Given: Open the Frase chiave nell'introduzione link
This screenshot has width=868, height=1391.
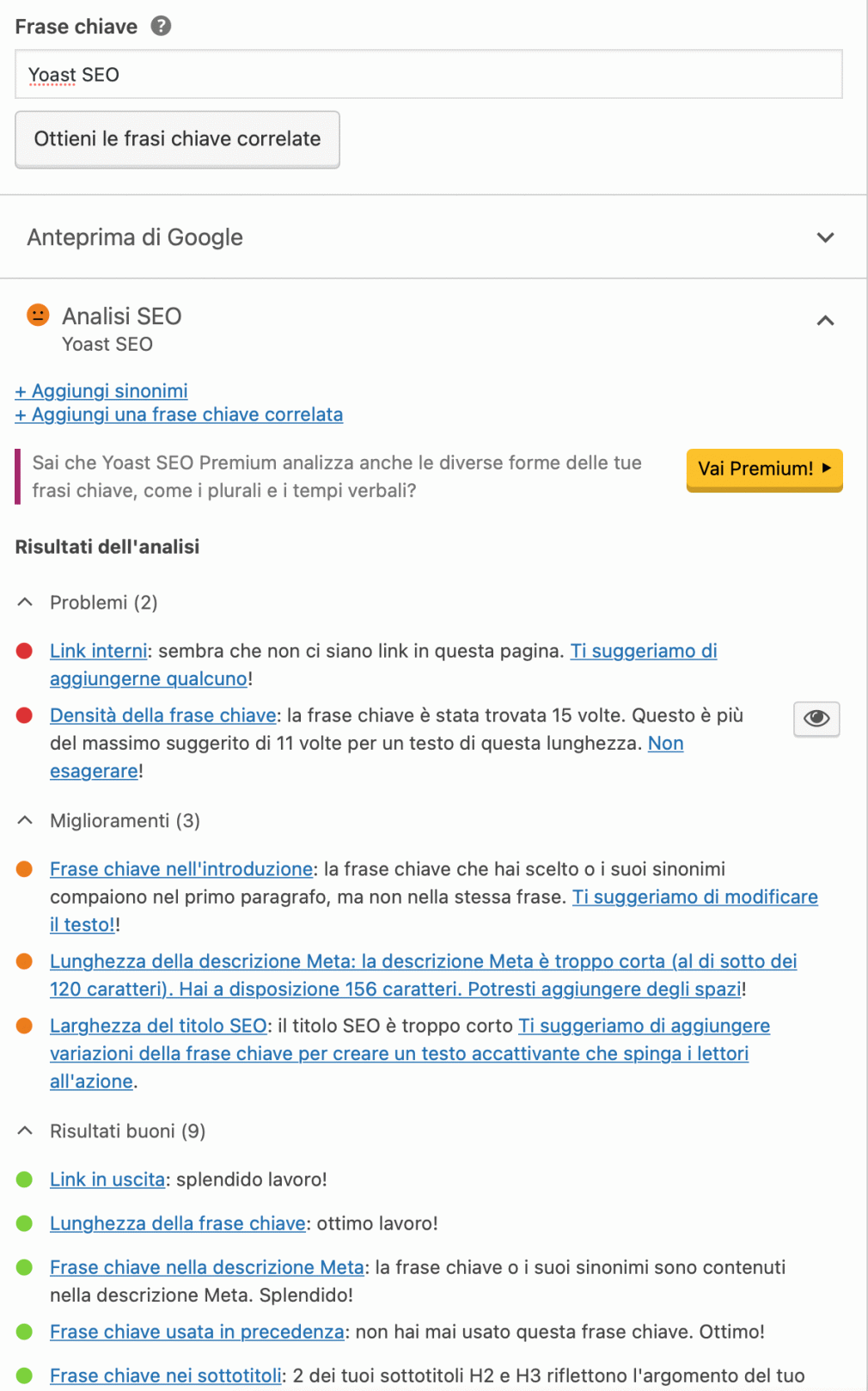Looking at the screenshot, I should tap(181, 869).
